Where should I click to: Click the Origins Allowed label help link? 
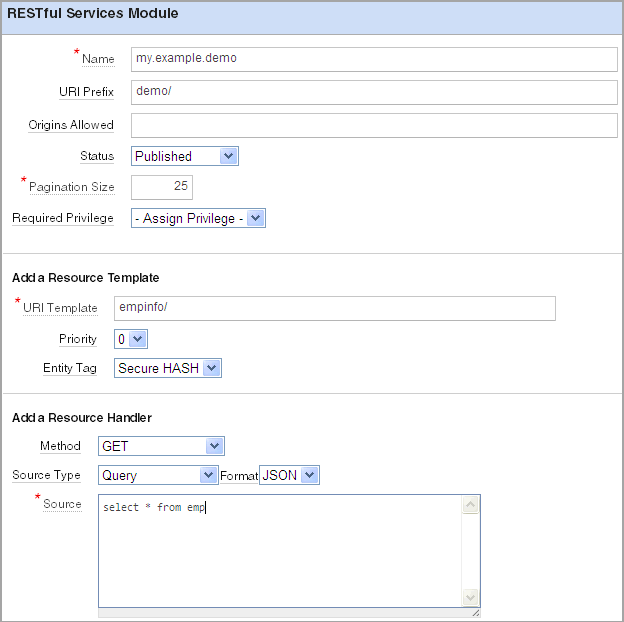click(71, 125)
